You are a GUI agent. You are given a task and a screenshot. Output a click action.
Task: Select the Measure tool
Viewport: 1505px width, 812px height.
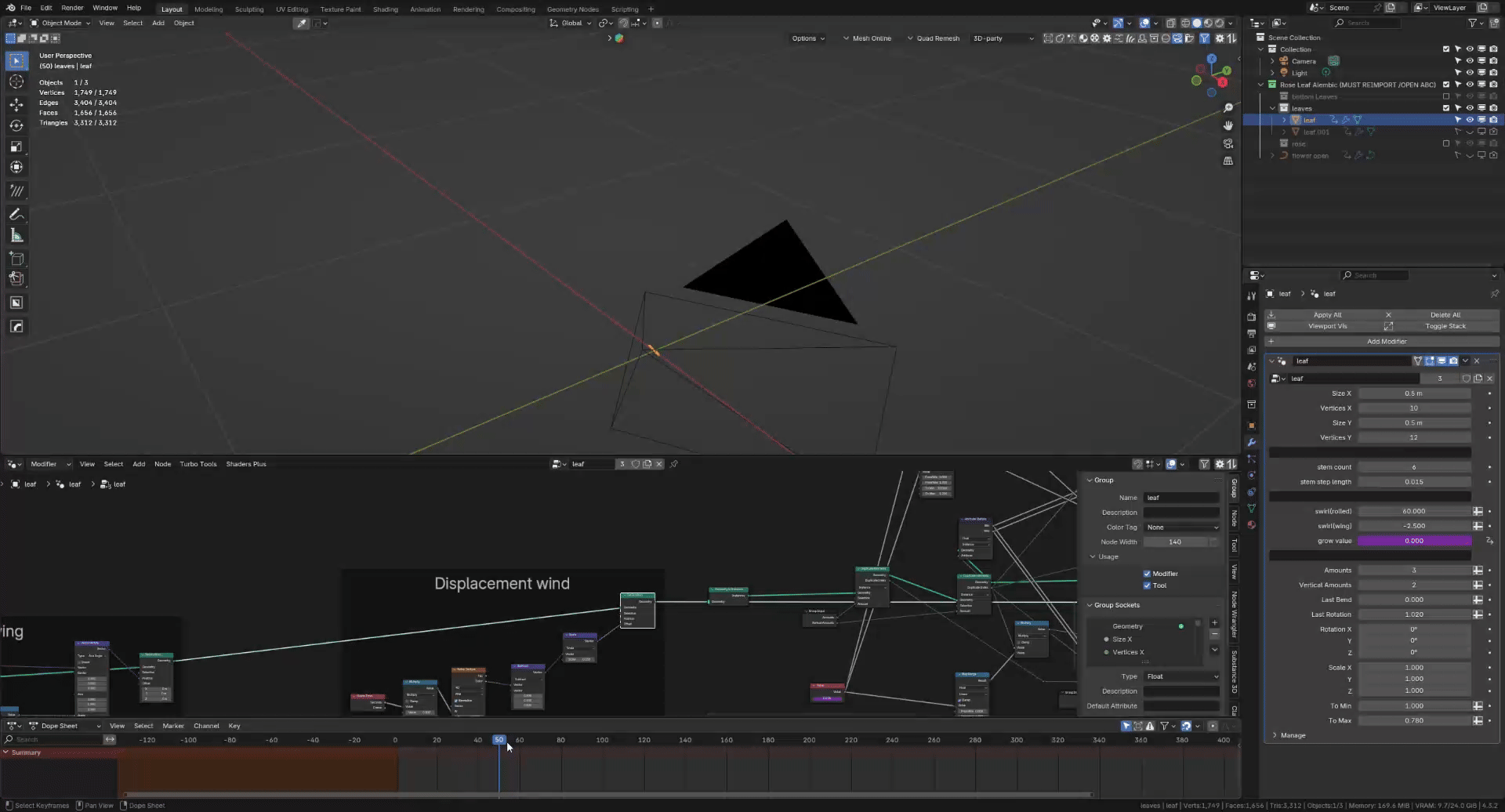click(16, 235)
